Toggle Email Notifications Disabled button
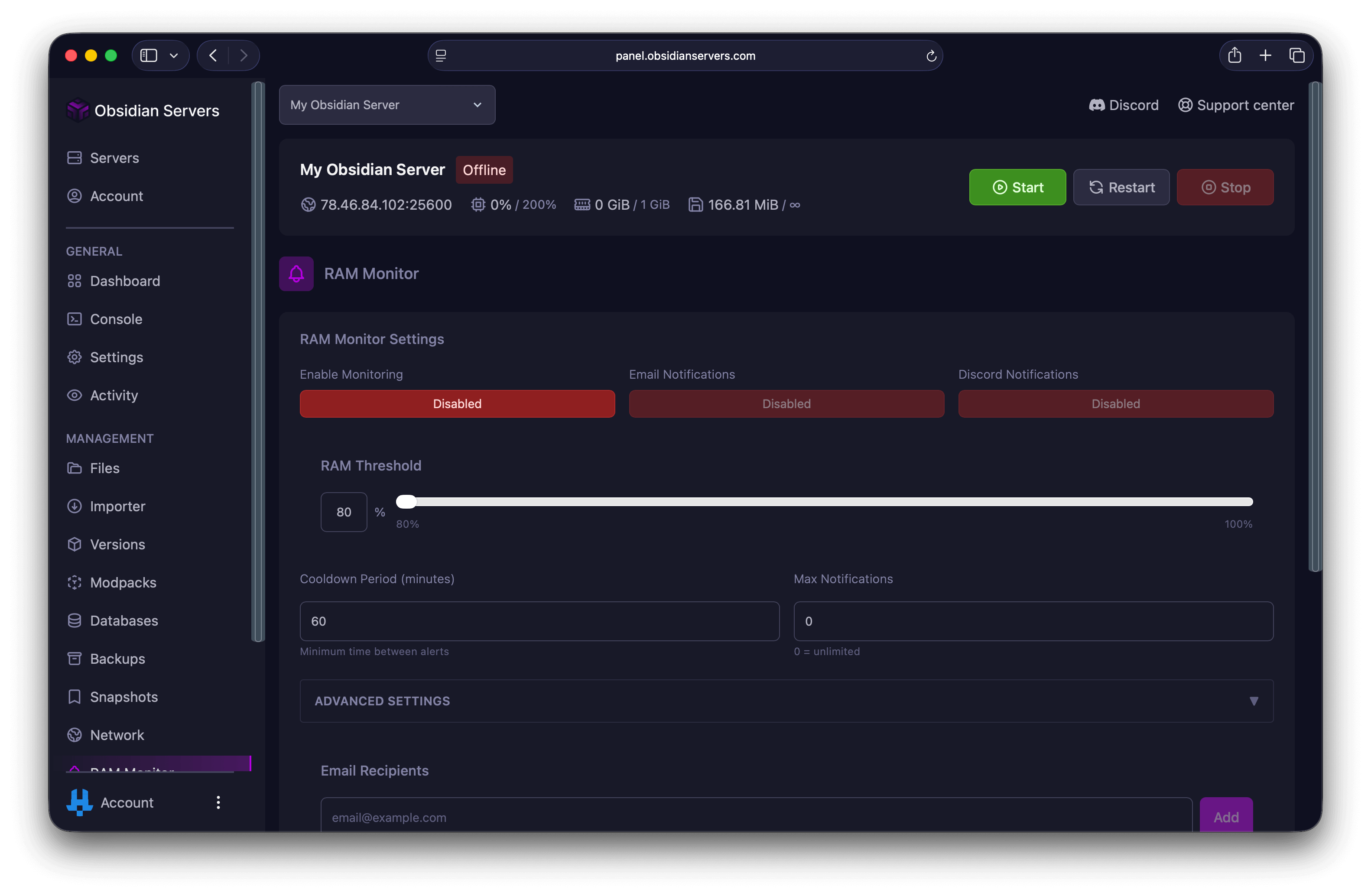The image size is (1371, 896). point(786,404)
